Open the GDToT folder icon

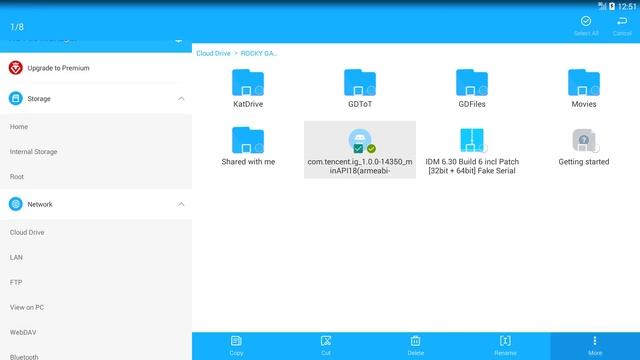click(360, 82)
